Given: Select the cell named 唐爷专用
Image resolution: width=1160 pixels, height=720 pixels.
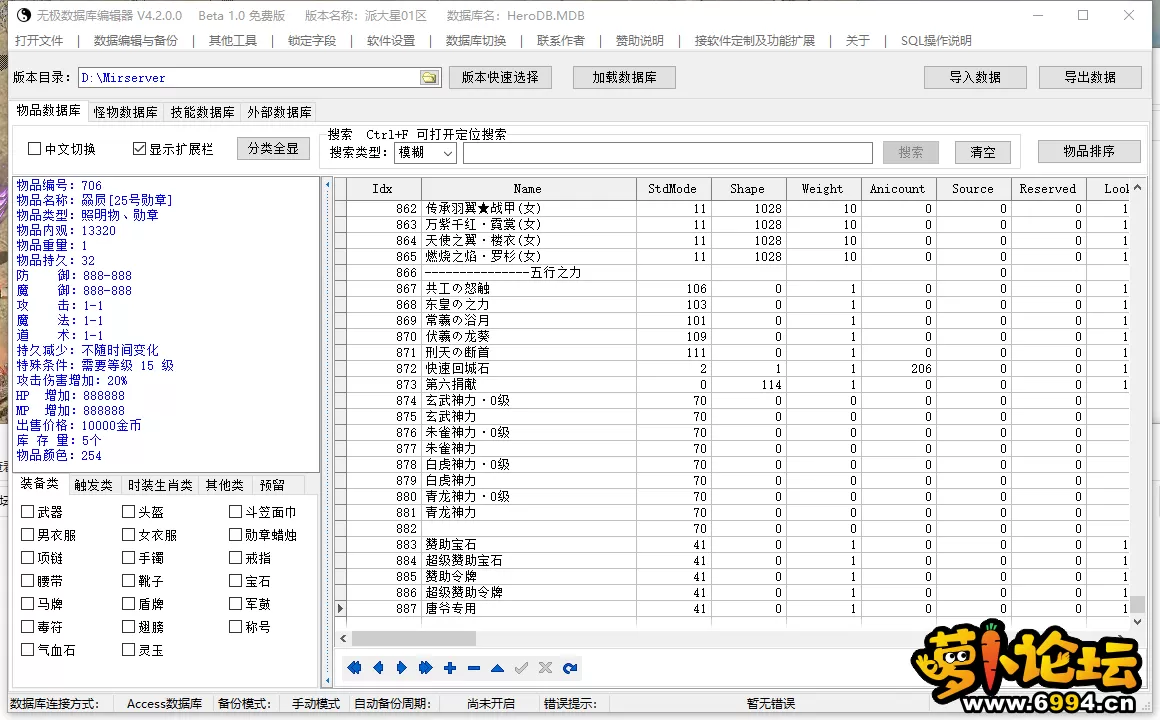Looking at the screenshot, I should pos(529,608).
